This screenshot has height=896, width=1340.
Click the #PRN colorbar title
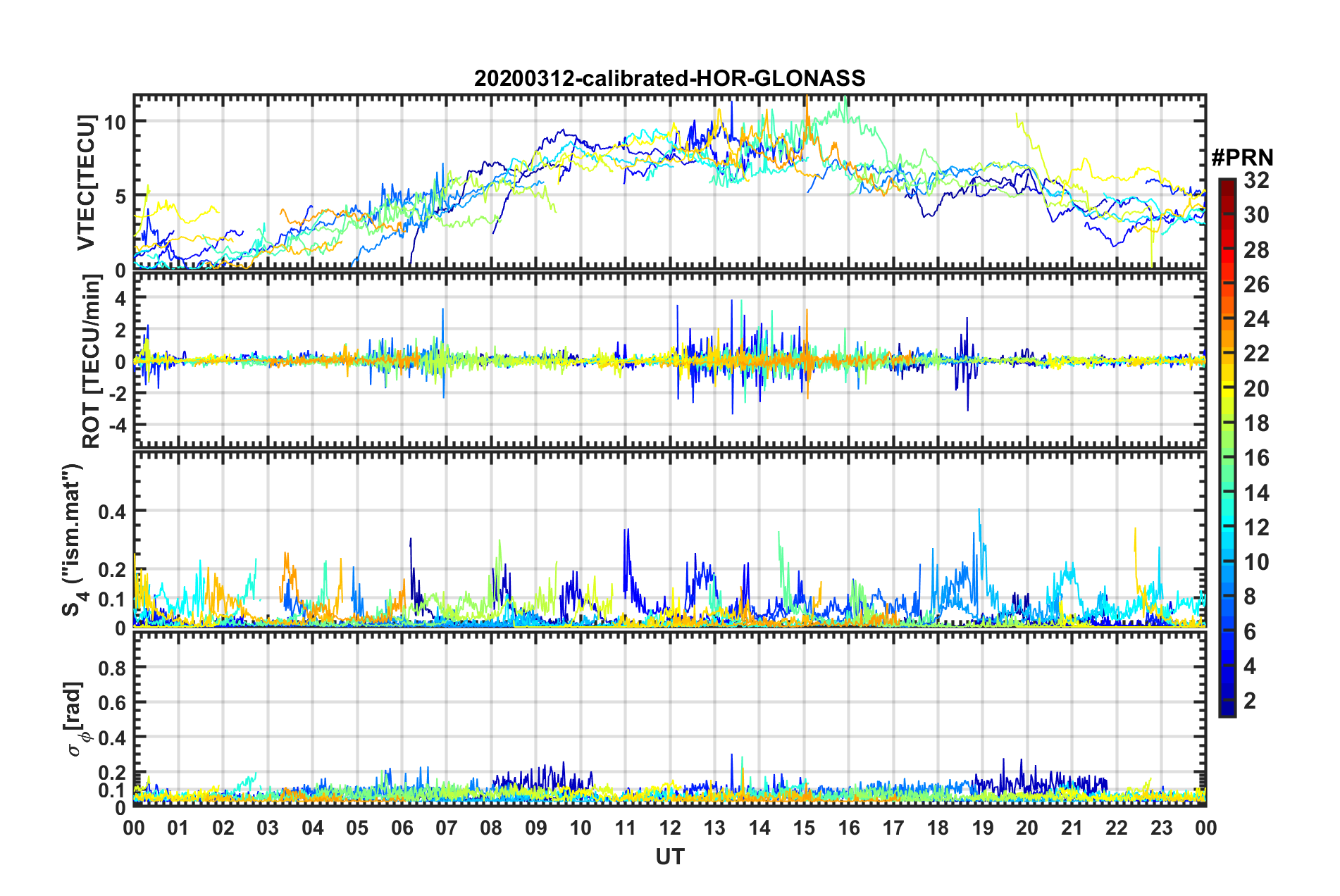tap(1242, 158)
